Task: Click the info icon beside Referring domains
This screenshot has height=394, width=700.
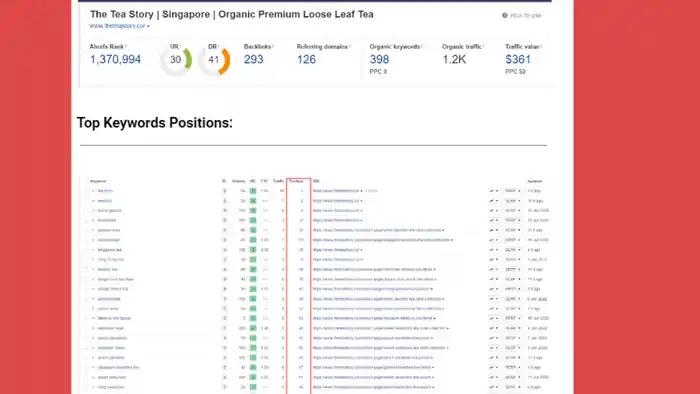Action: click(x=350, y=46)
